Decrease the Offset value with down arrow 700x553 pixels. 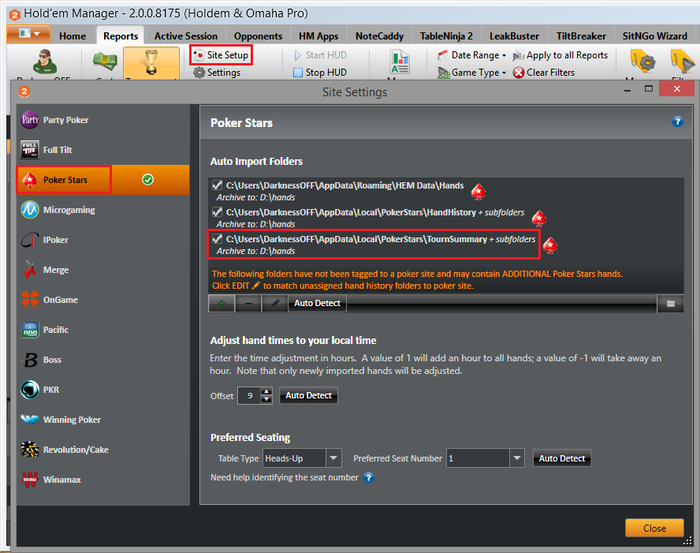point(267,399)
